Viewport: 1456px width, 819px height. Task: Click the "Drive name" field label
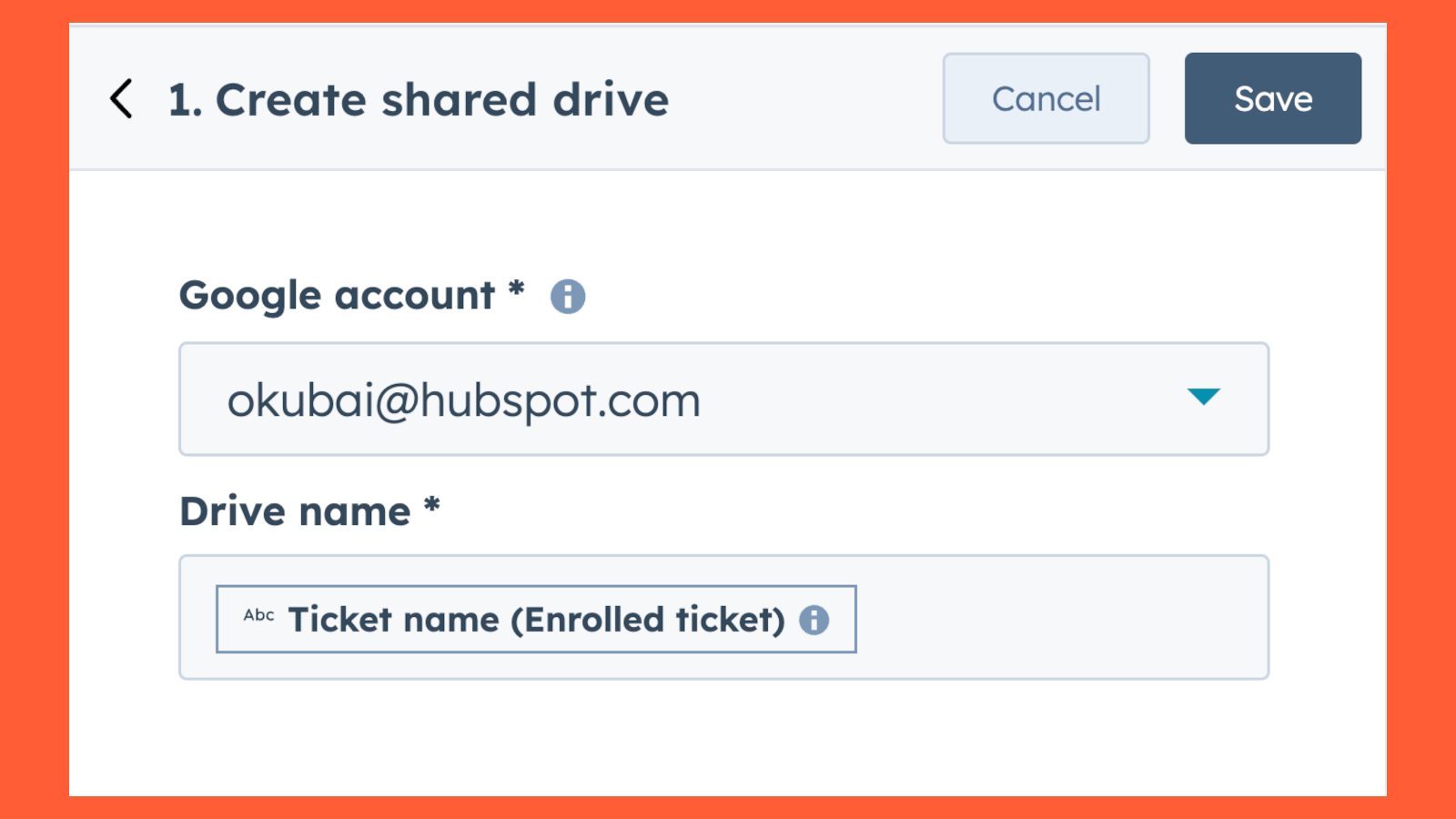[x=295, y=511]
